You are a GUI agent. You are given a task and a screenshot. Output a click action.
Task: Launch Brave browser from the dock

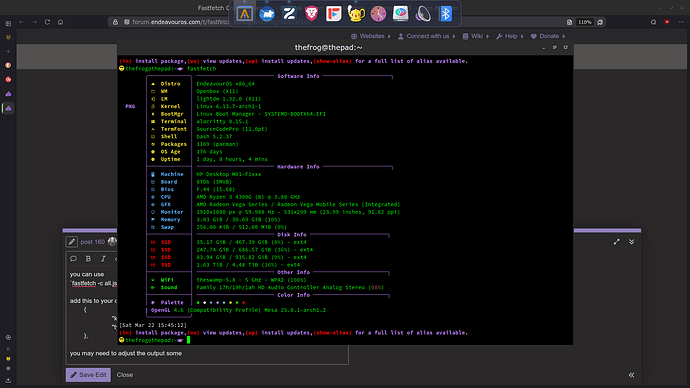312,14
